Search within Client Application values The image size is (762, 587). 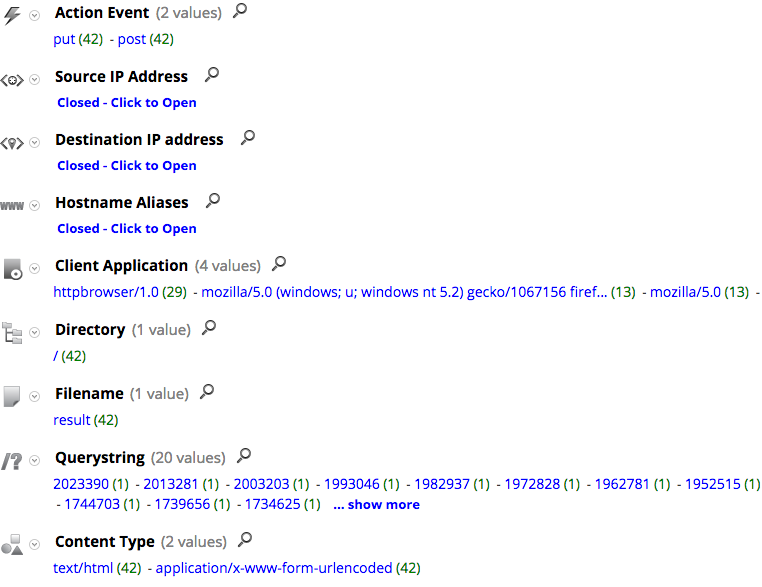tap(279, 263)
